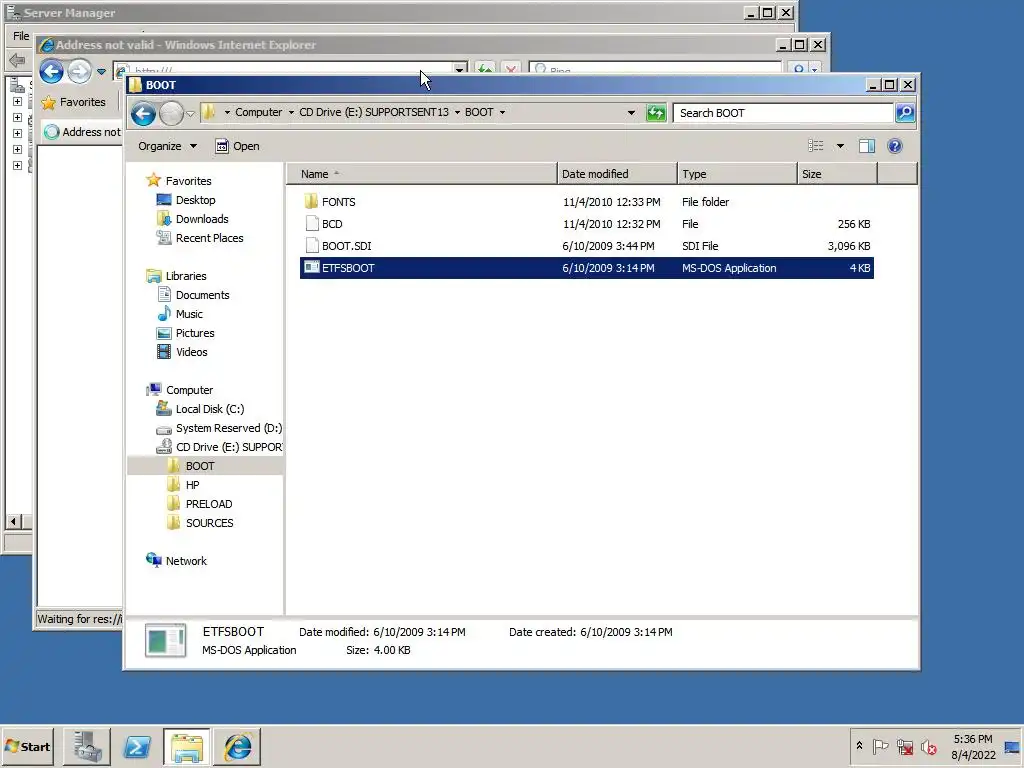
Task: Toggle the preview pane button
Action: [x=867, y=146]
